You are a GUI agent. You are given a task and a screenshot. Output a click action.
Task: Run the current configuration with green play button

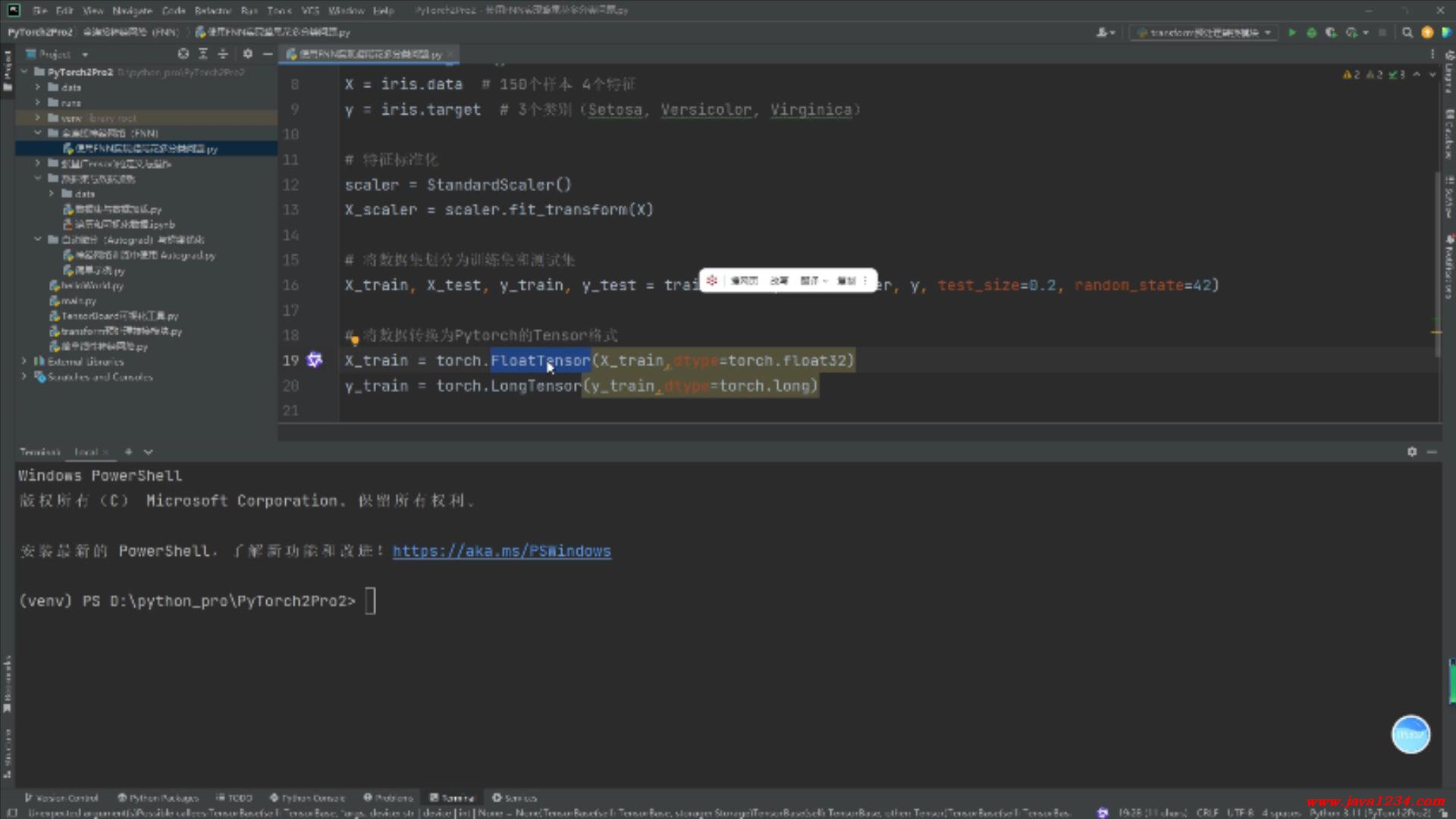pyautogui.click(x=1292, y=33)
